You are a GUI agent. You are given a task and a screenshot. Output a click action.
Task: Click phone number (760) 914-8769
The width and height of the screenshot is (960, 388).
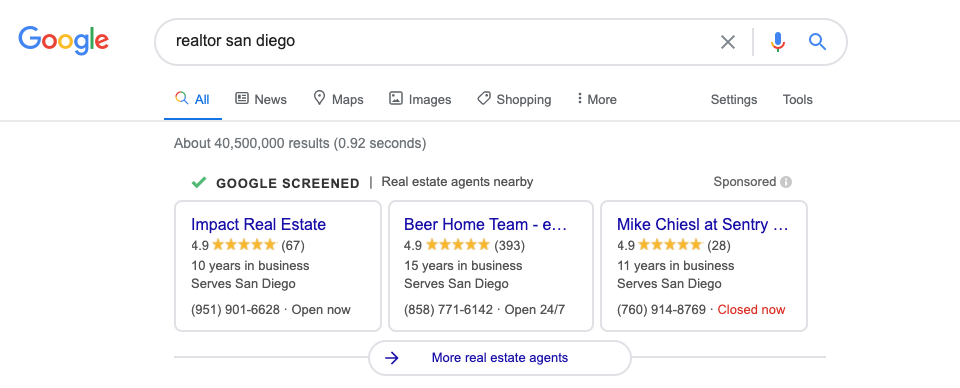(661, 310)
